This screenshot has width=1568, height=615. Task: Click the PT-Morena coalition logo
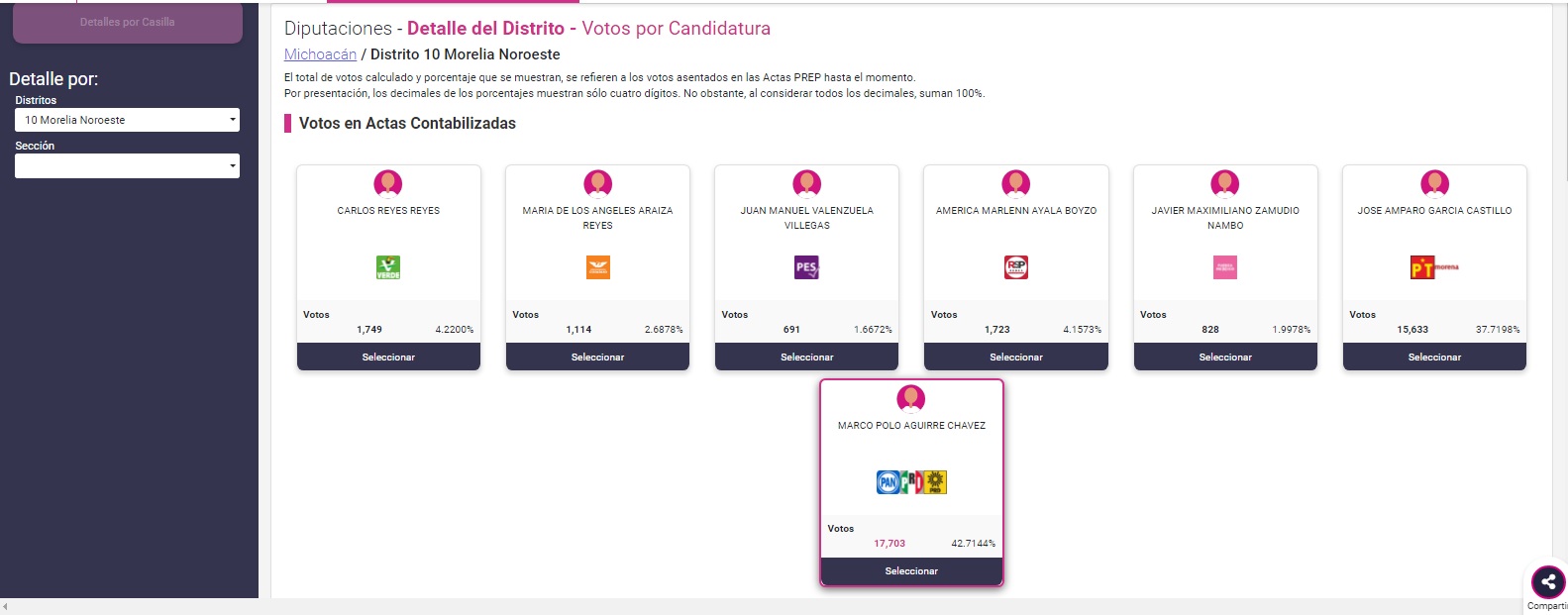(1434, 267)
